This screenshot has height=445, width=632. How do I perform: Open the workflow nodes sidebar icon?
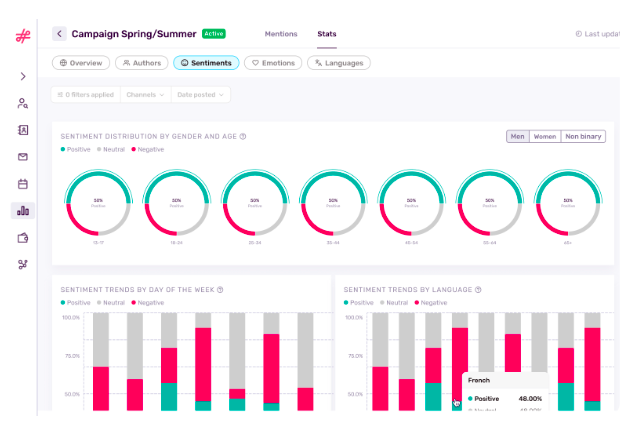[x=22, y=265]
